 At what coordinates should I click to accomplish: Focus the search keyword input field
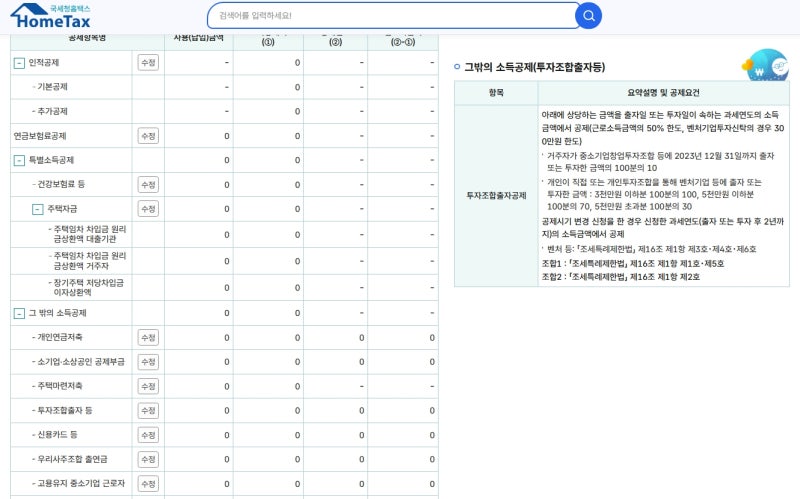click(x=393, y=16)
